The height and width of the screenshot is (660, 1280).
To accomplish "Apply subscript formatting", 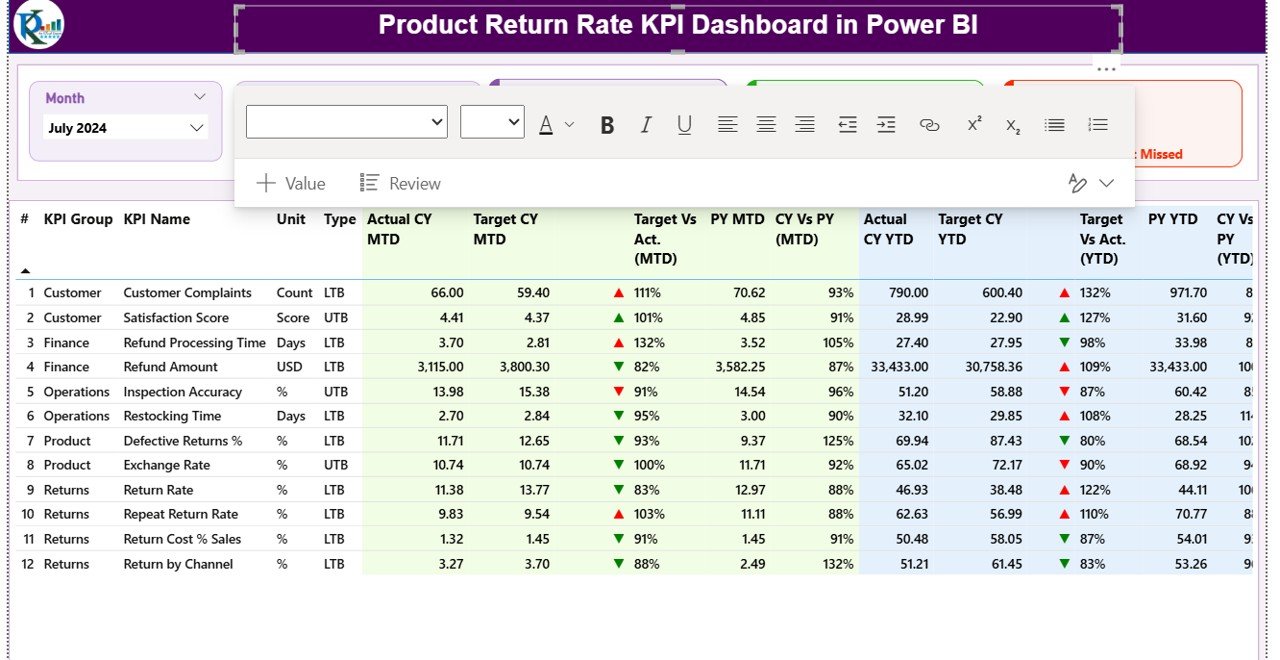I will coord(1013,126).
